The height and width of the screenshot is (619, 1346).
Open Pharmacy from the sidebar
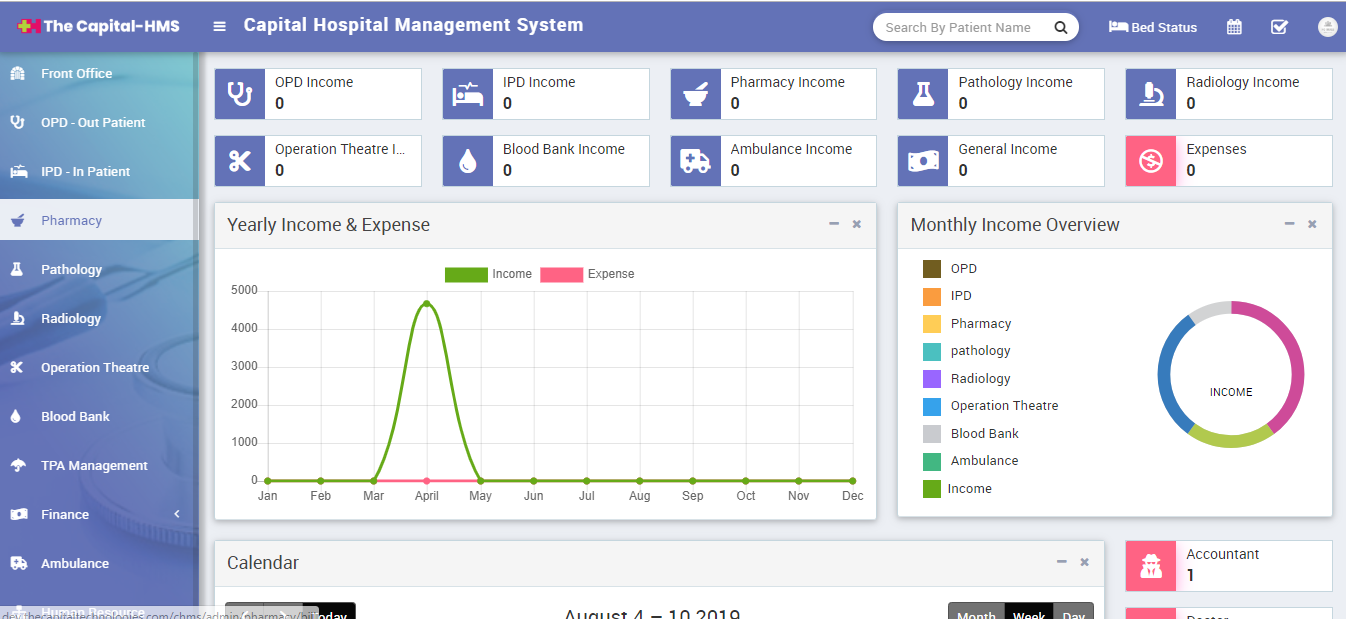pyautogui.click(x=71, y=220)
